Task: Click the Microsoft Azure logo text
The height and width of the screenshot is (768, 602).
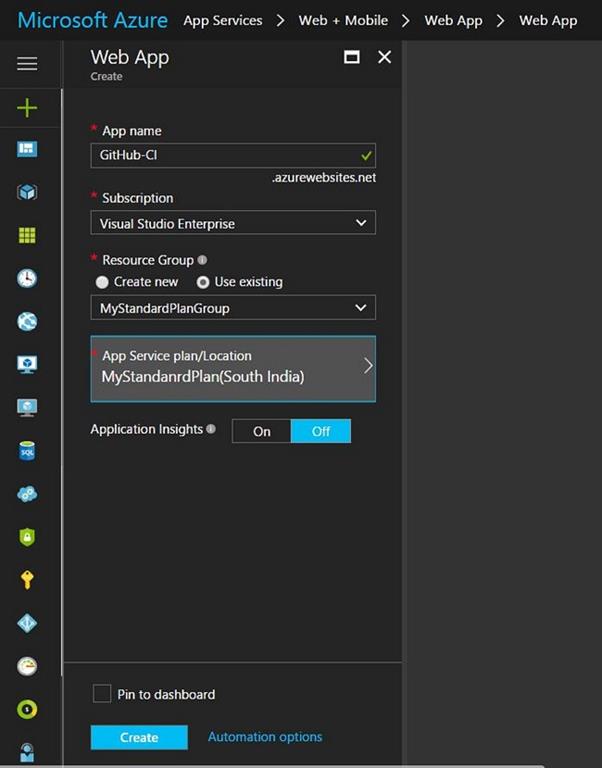Action: [x=93, y=21]
